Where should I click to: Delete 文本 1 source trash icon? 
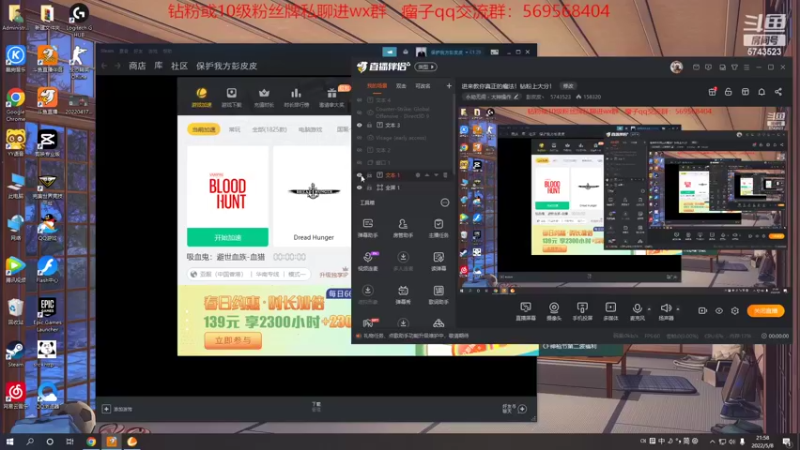[445, 175]
